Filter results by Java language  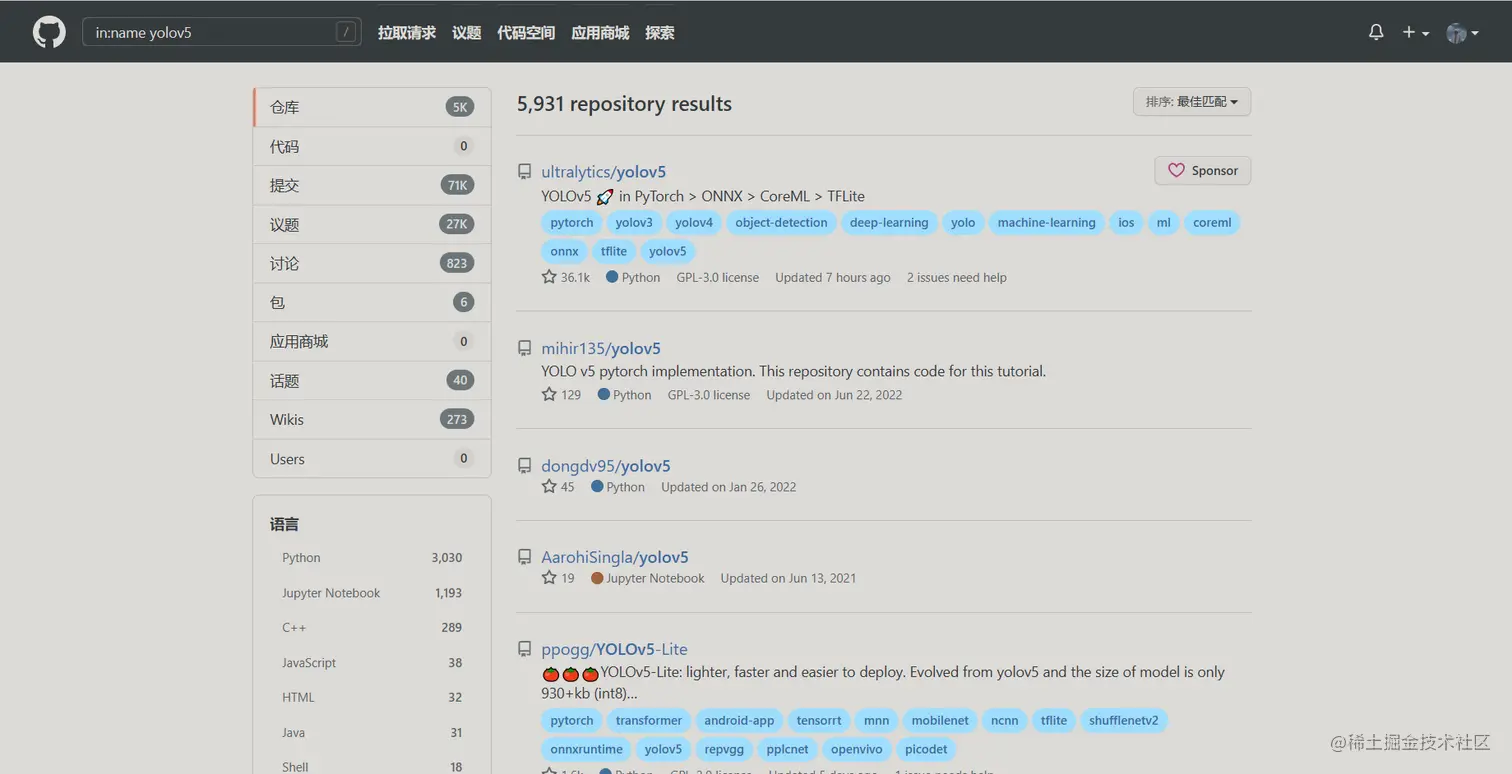pos(372,733)
